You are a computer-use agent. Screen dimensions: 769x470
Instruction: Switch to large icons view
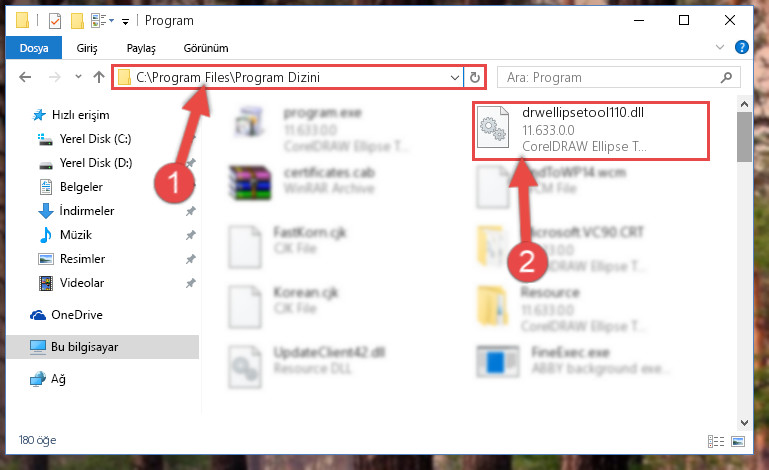(738, 442)
